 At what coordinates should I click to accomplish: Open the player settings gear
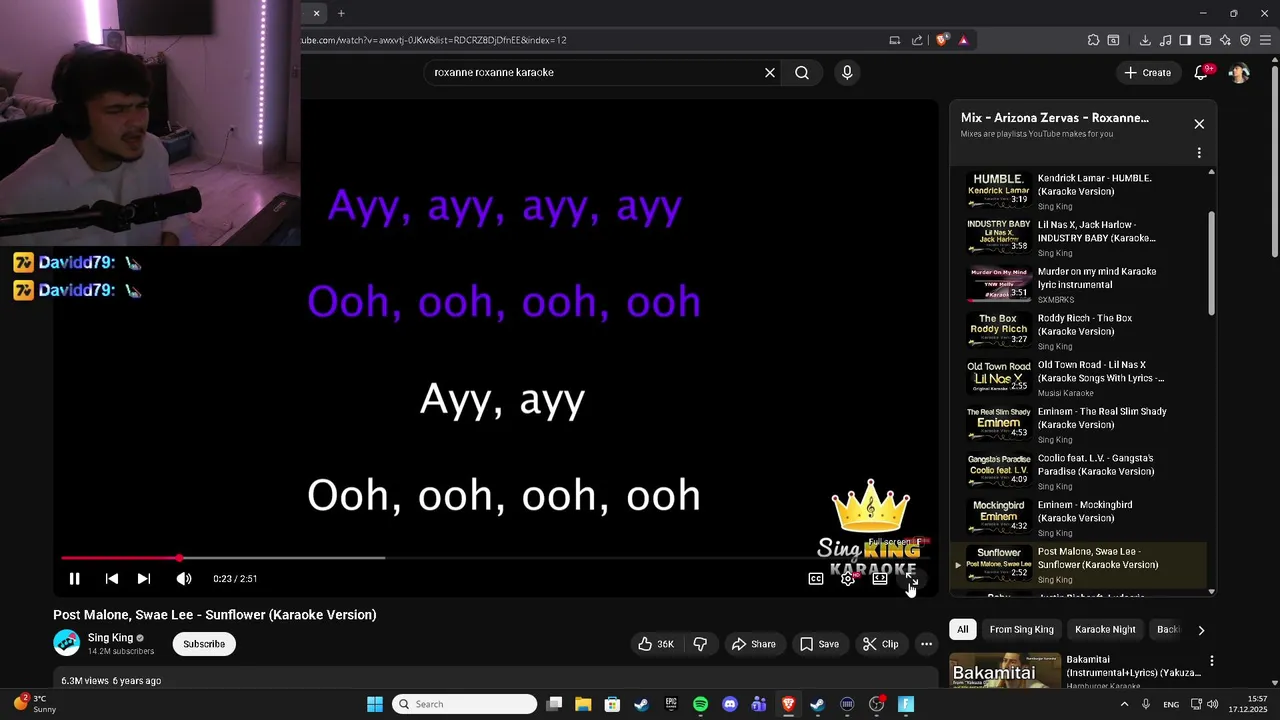tap(848, 579)
